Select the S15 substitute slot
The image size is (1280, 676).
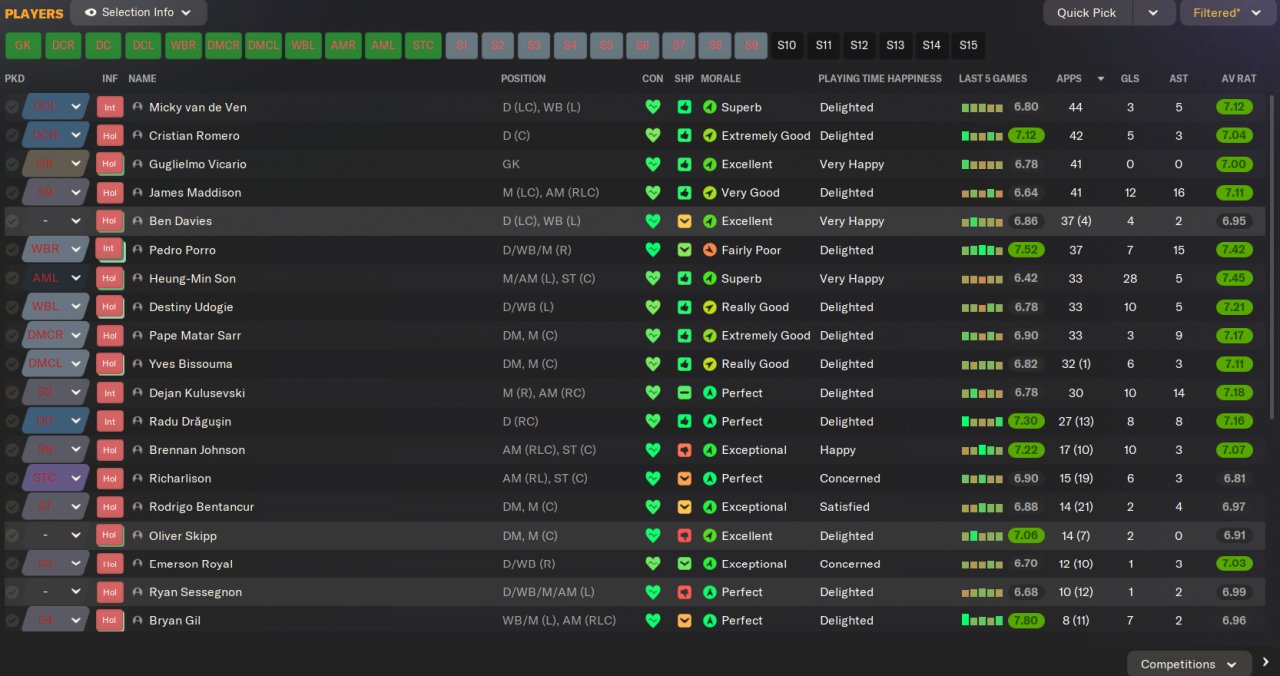(968, 45)
